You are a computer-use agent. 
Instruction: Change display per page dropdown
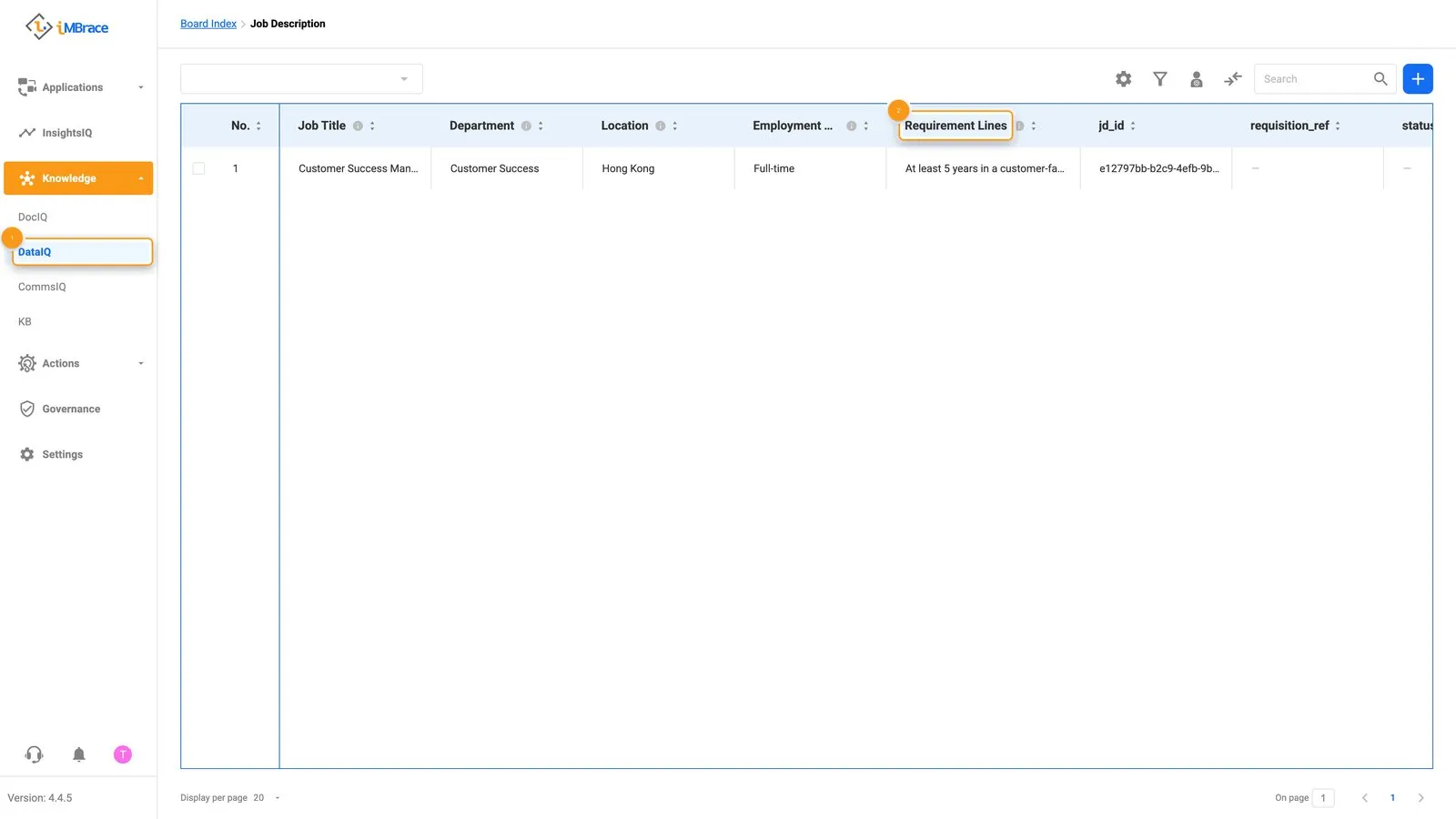pos(267,798)
